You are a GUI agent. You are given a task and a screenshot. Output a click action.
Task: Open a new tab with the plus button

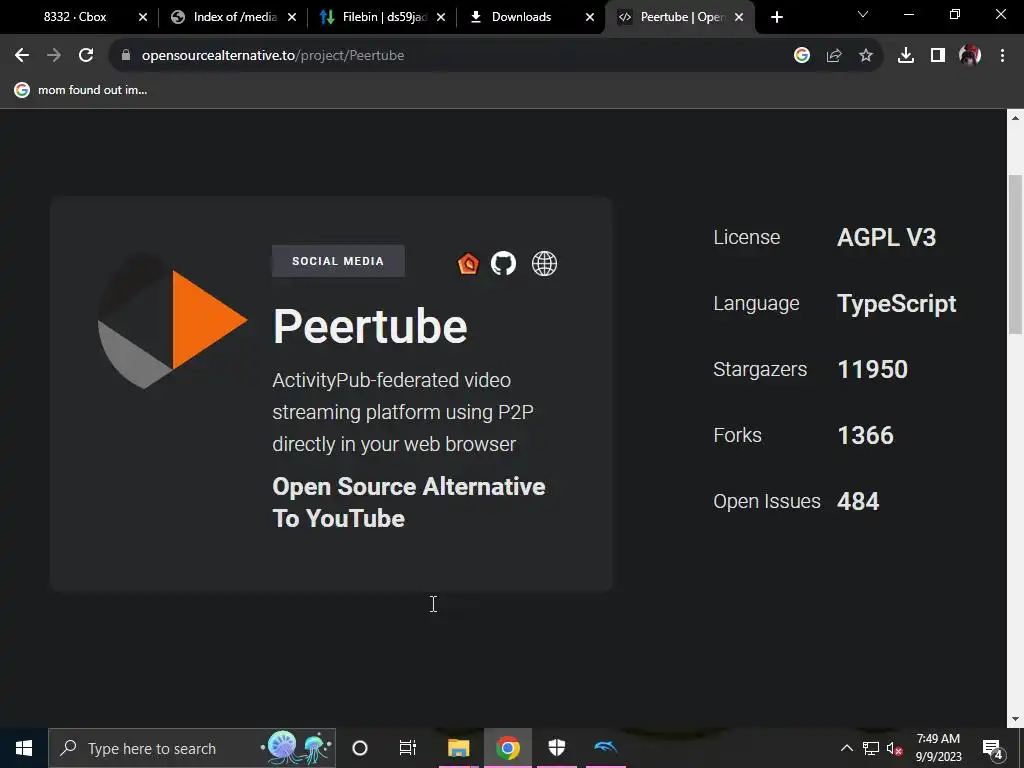click(x=776, y=17)
